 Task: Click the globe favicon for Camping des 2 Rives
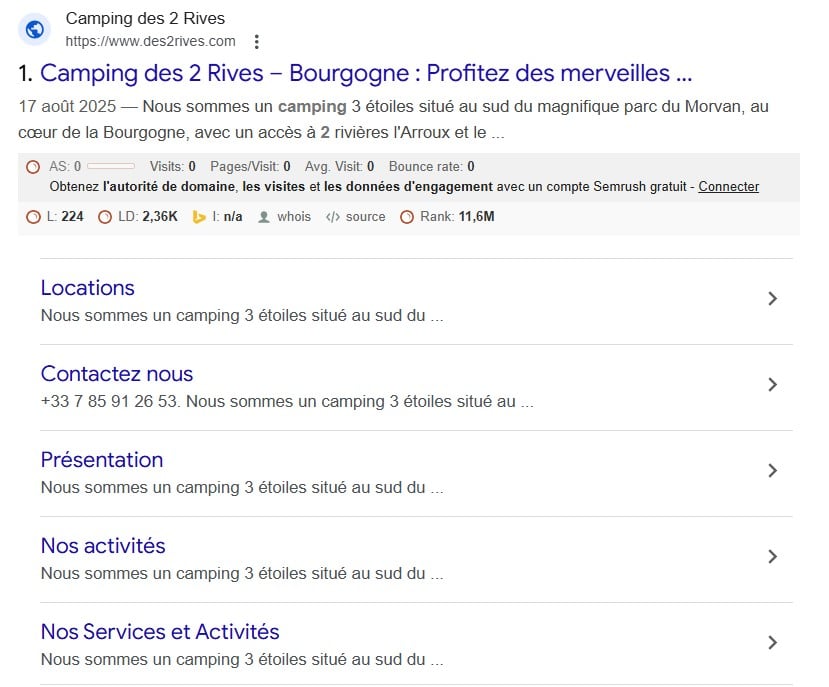[x=33, y=29]
